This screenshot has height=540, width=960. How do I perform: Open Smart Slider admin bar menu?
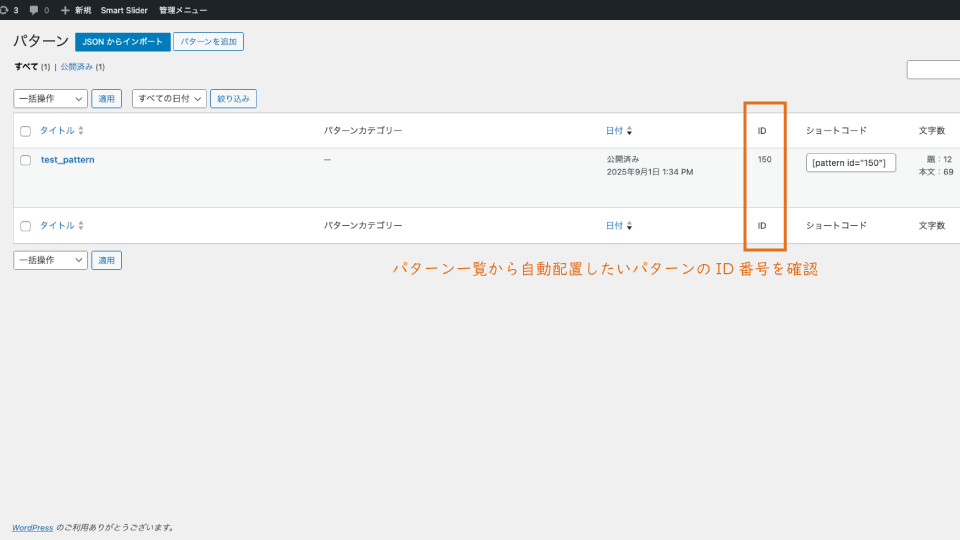coord(124,10)
